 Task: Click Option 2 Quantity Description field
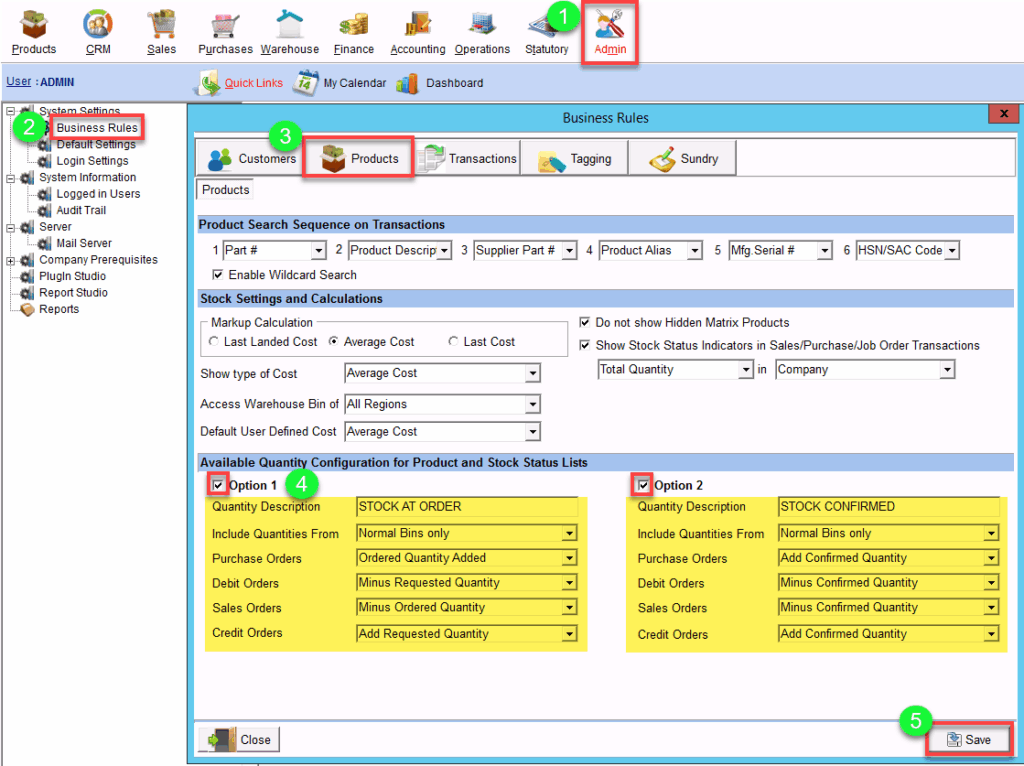[x=888, y=507]
